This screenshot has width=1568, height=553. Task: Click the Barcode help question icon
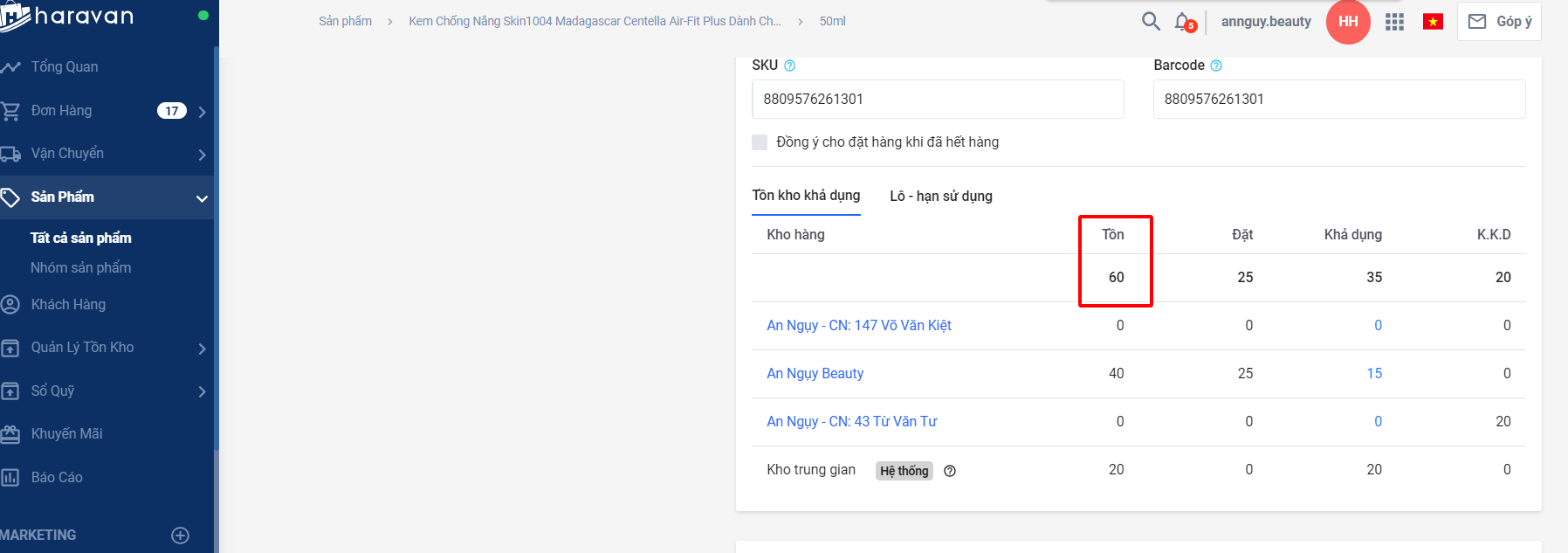tap(1216, 66)
